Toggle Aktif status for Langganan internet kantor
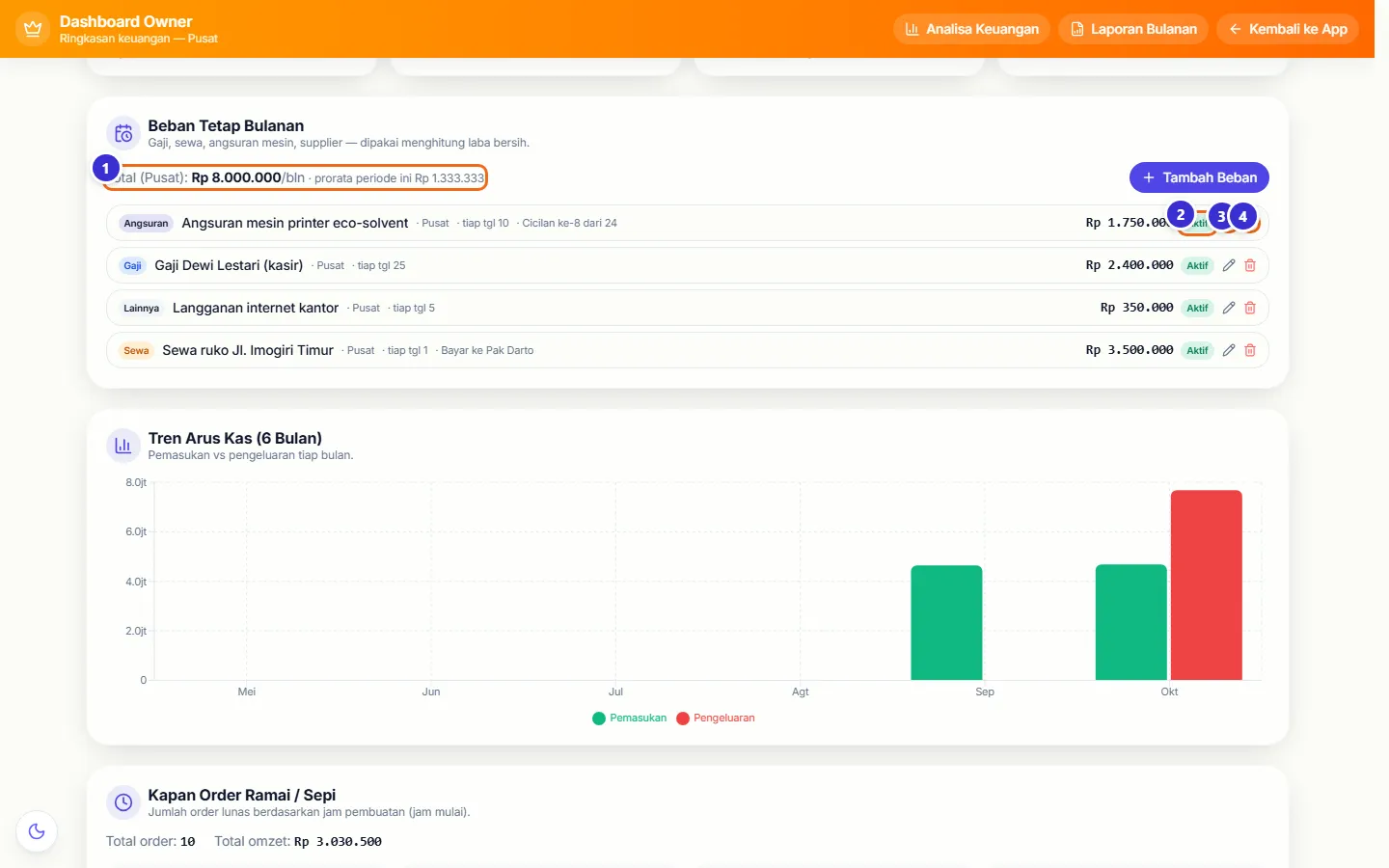The image size is (1389, 868). coord(1197,308)
